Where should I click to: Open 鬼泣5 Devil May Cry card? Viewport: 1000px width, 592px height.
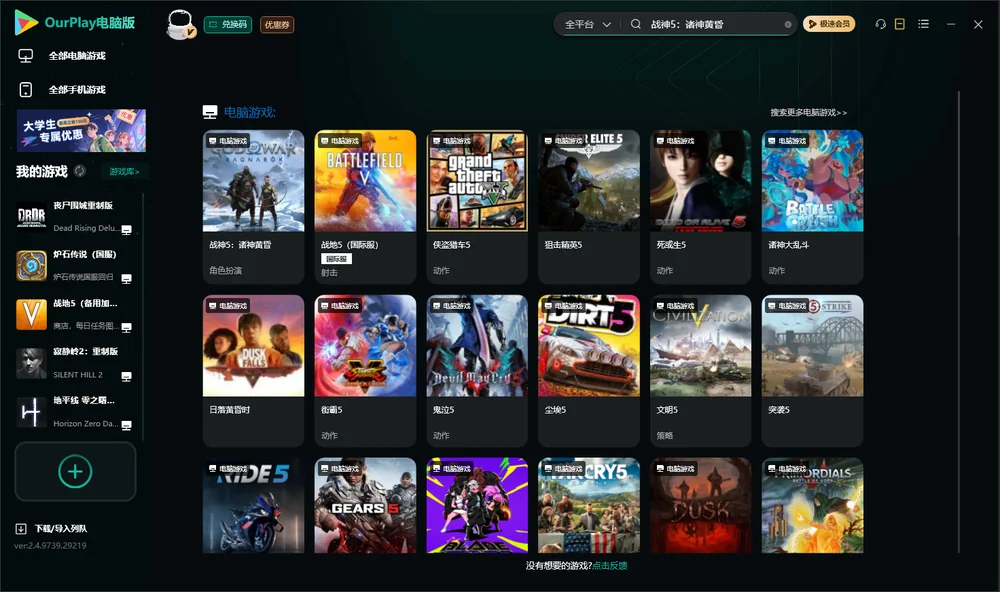click(x=477, y=371)
